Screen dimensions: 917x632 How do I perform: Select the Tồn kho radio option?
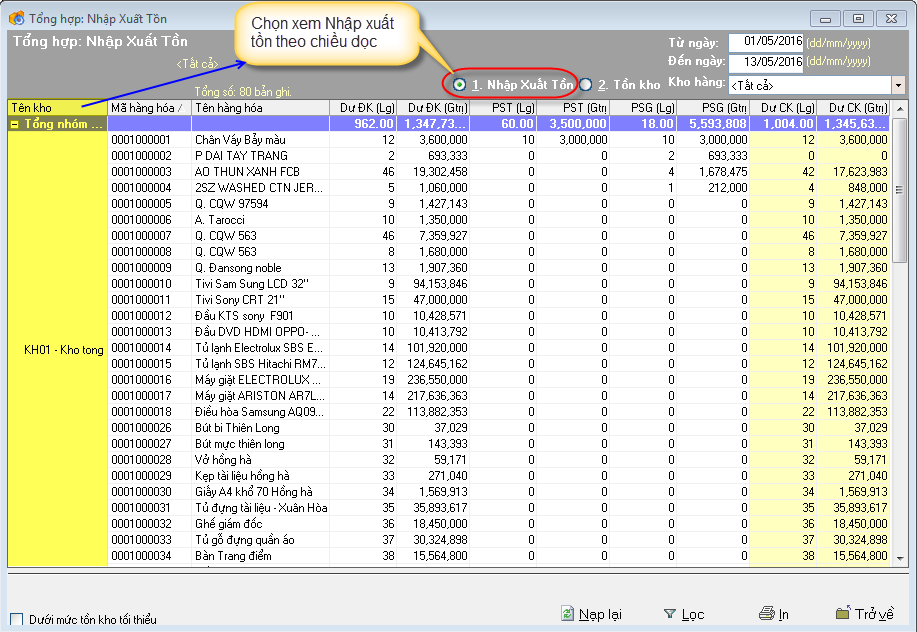click(x=586, y=85)
